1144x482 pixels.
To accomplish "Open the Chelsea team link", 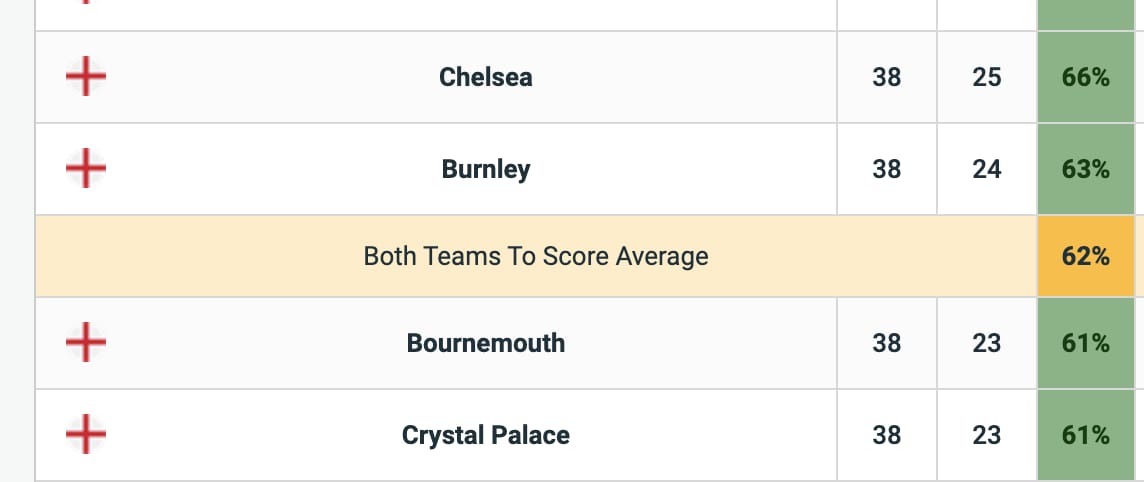I will coord(486,77).
